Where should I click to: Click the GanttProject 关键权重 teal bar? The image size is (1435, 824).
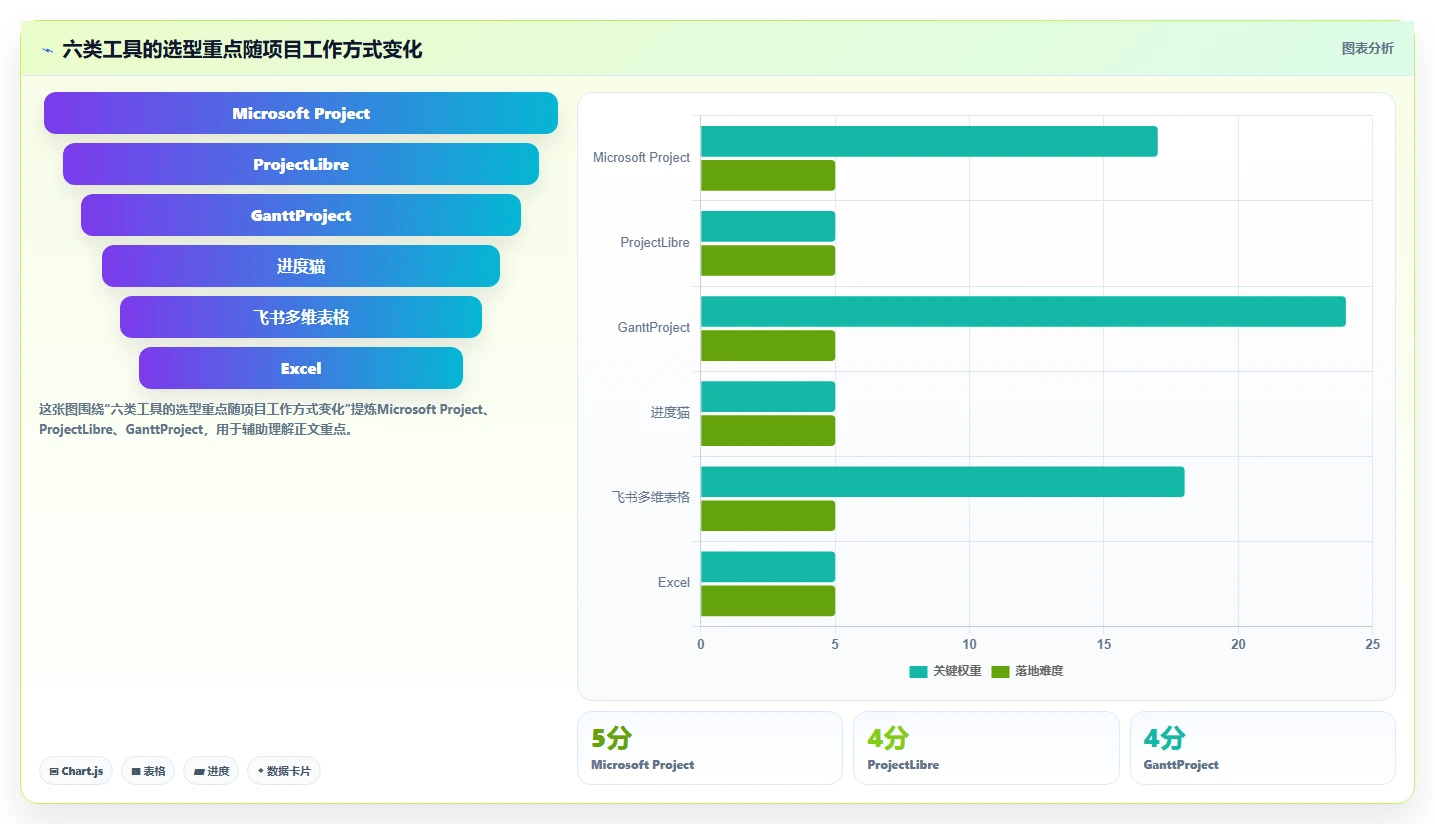tap(1023, 311)
